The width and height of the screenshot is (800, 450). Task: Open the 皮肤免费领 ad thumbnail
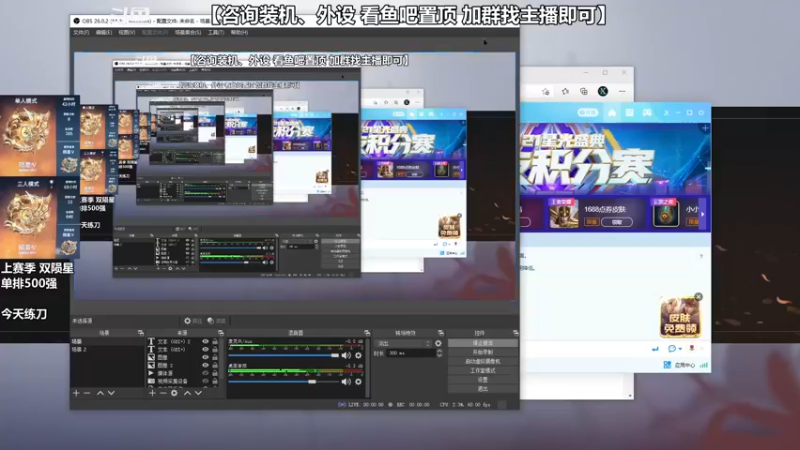coord(679,317)
